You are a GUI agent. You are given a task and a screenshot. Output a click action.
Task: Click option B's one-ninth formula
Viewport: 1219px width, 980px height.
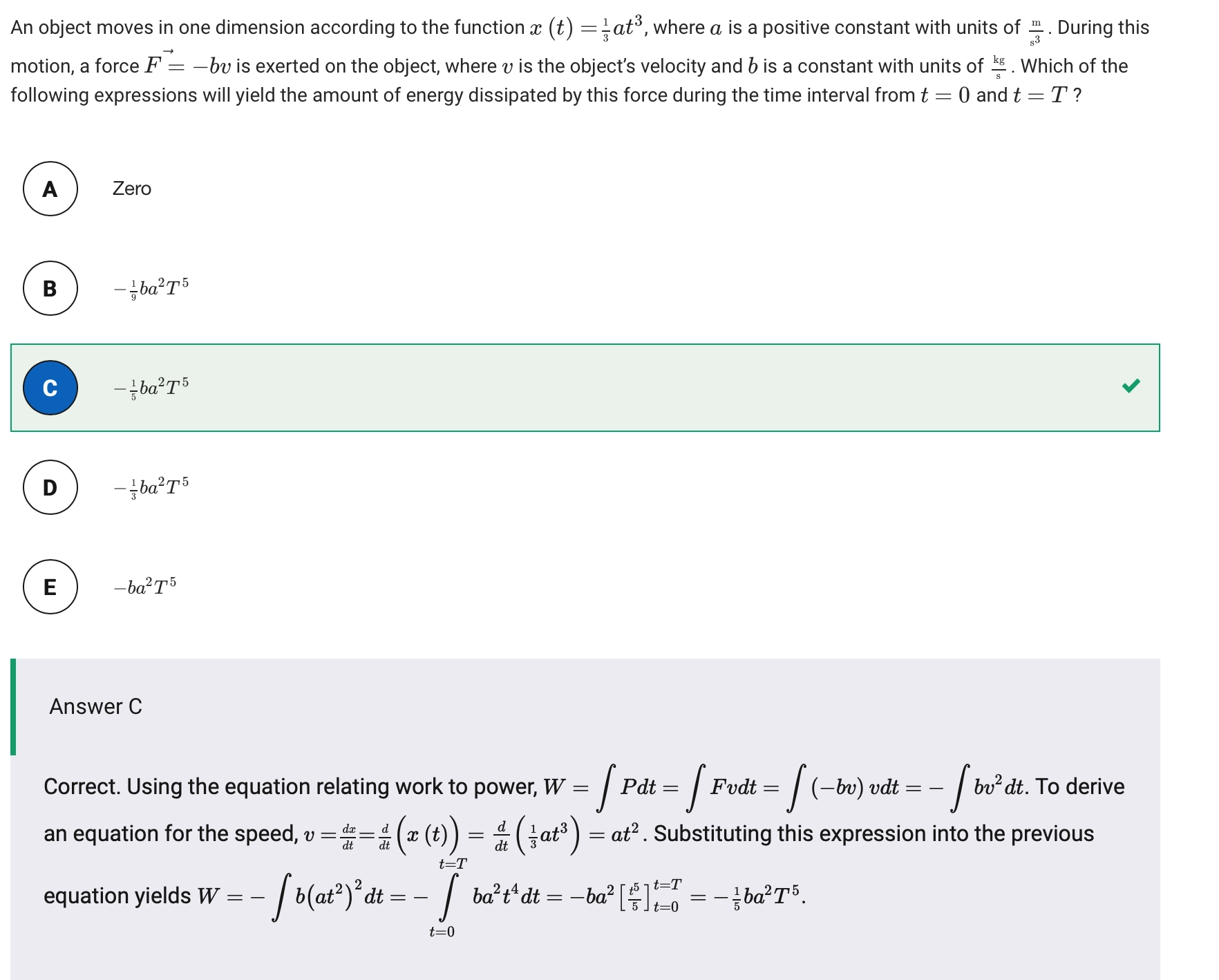click(151, 288)
